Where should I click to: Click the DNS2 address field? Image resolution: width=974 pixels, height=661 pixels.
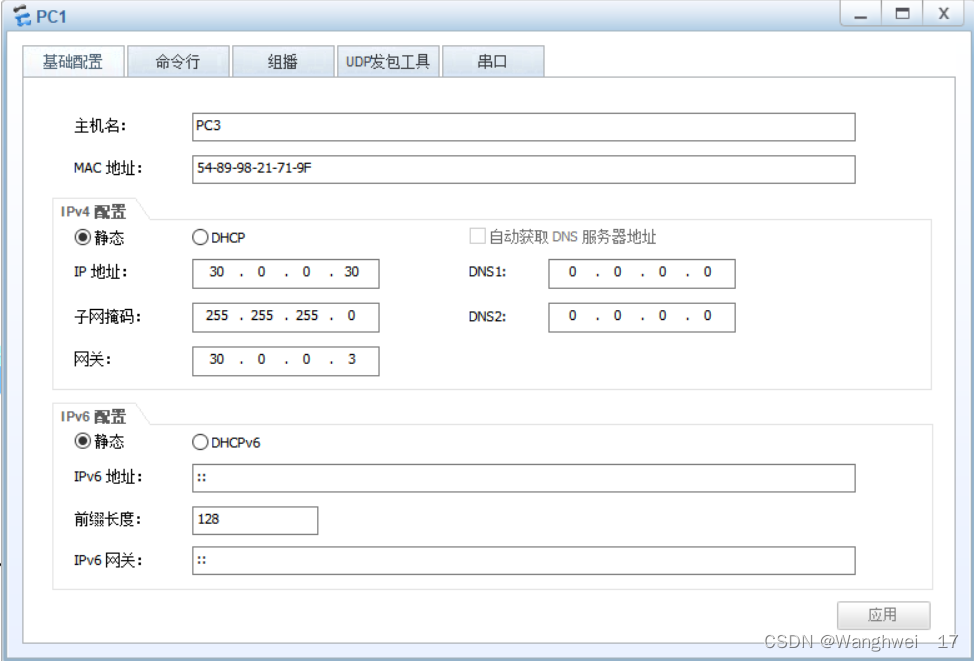[642, 317]
